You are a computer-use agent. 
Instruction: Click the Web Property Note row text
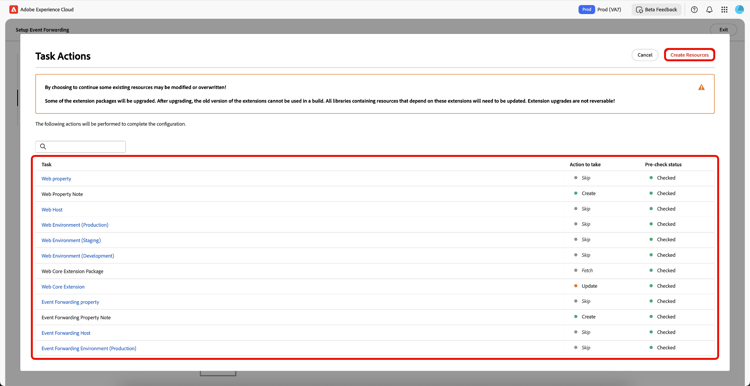62,194
